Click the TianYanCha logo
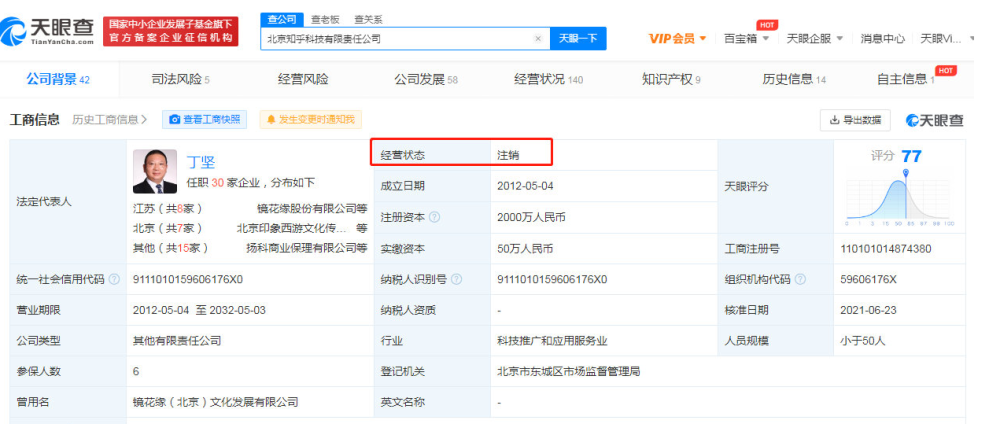Viewport: 1000px width, 424px height. click(x=48, y=30)
